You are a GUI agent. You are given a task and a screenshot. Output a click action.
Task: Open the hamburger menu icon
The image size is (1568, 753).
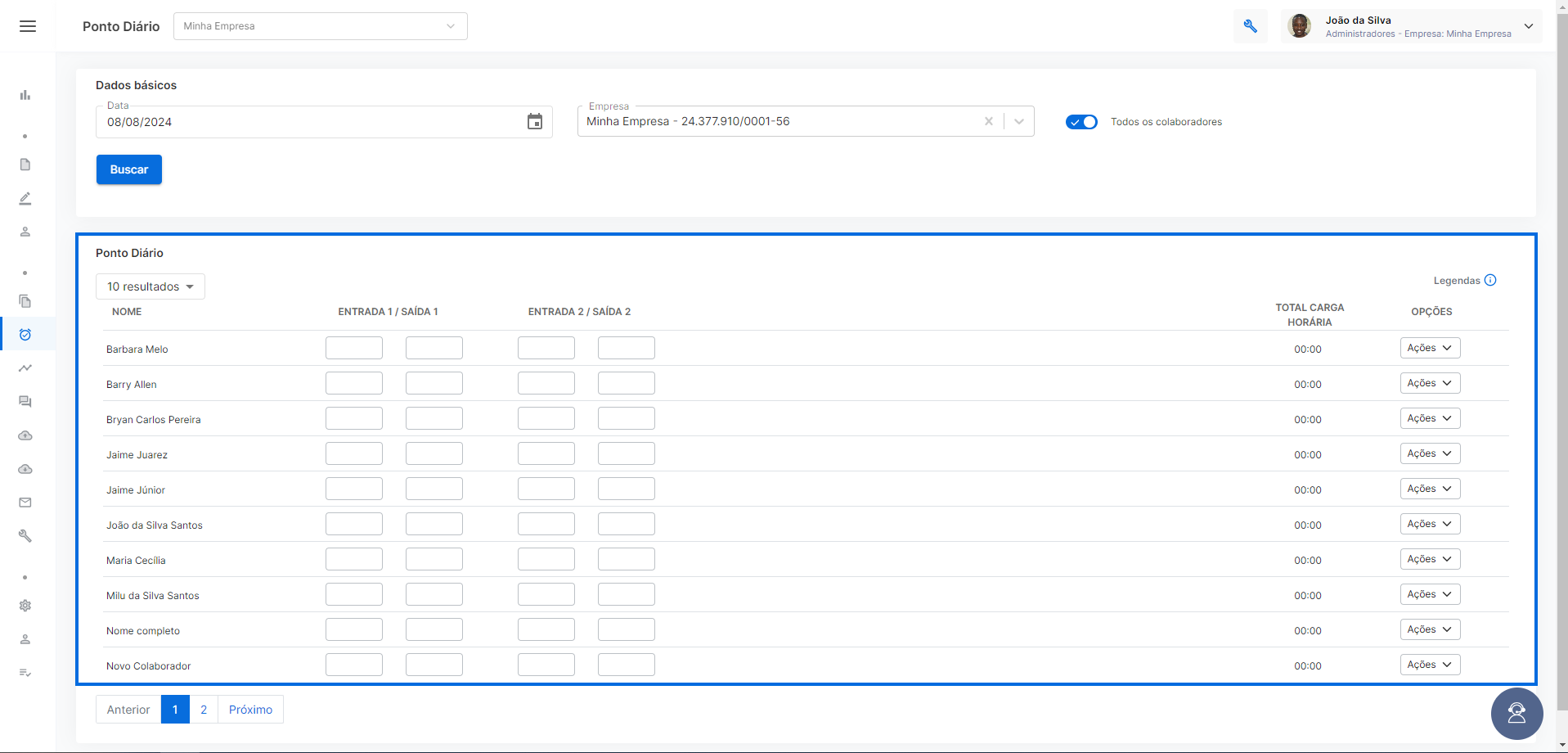[28, 26]
